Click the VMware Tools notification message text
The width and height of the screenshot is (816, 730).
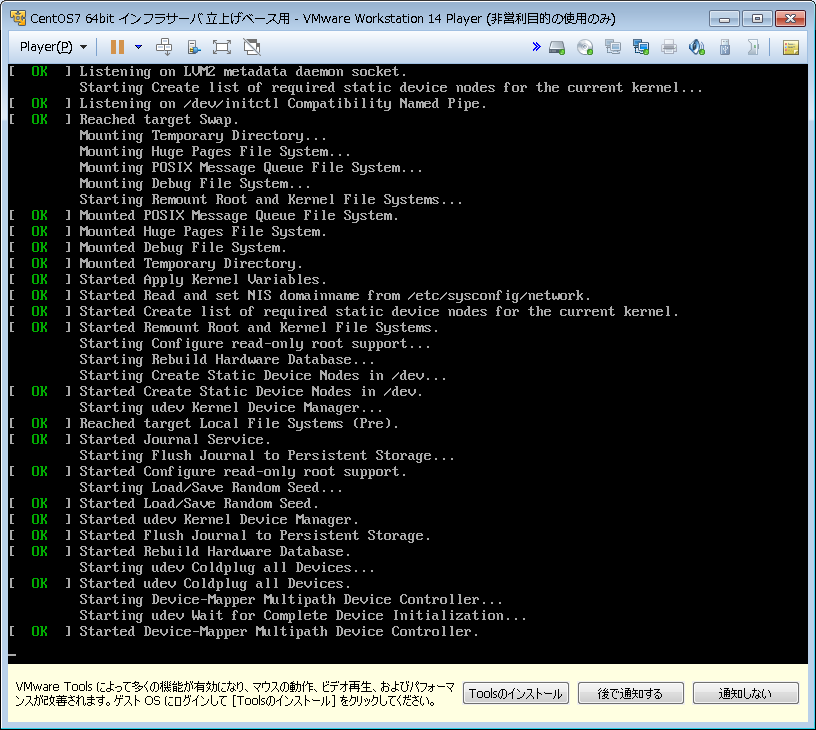coord(235,694)
